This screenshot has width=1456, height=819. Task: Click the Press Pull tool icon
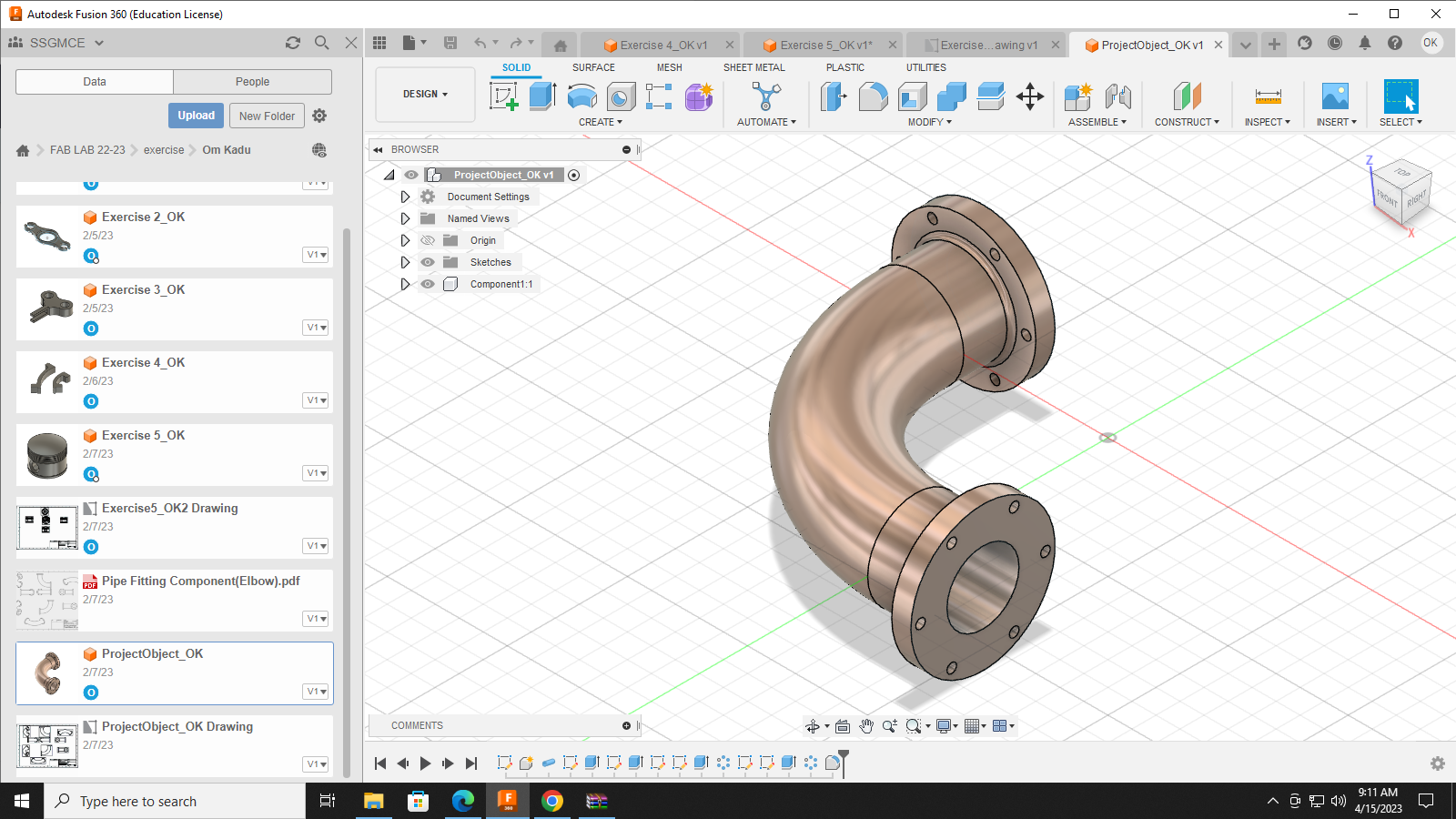tap(833, 96)
